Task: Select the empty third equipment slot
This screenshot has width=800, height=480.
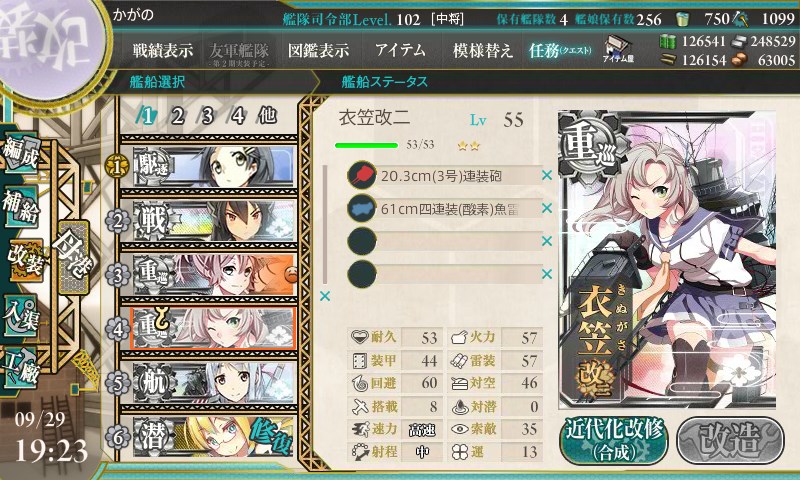Action: pyautogui.click(x=444, y=241)
